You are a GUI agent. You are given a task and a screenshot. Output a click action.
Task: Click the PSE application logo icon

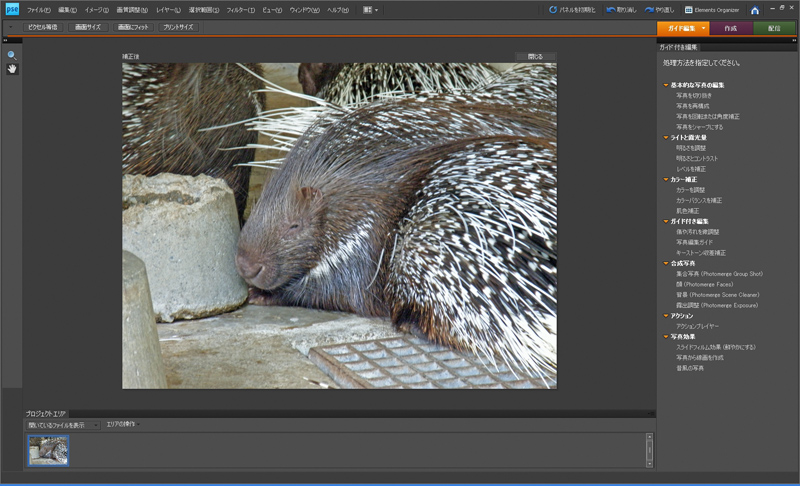tap(11, 10)
